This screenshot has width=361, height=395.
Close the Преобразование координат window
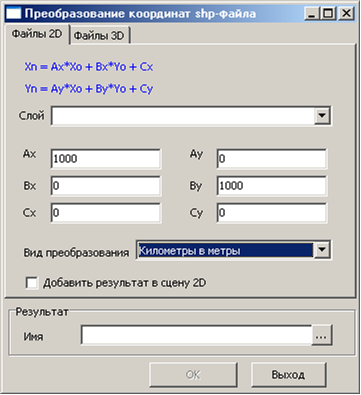[346, 14]
